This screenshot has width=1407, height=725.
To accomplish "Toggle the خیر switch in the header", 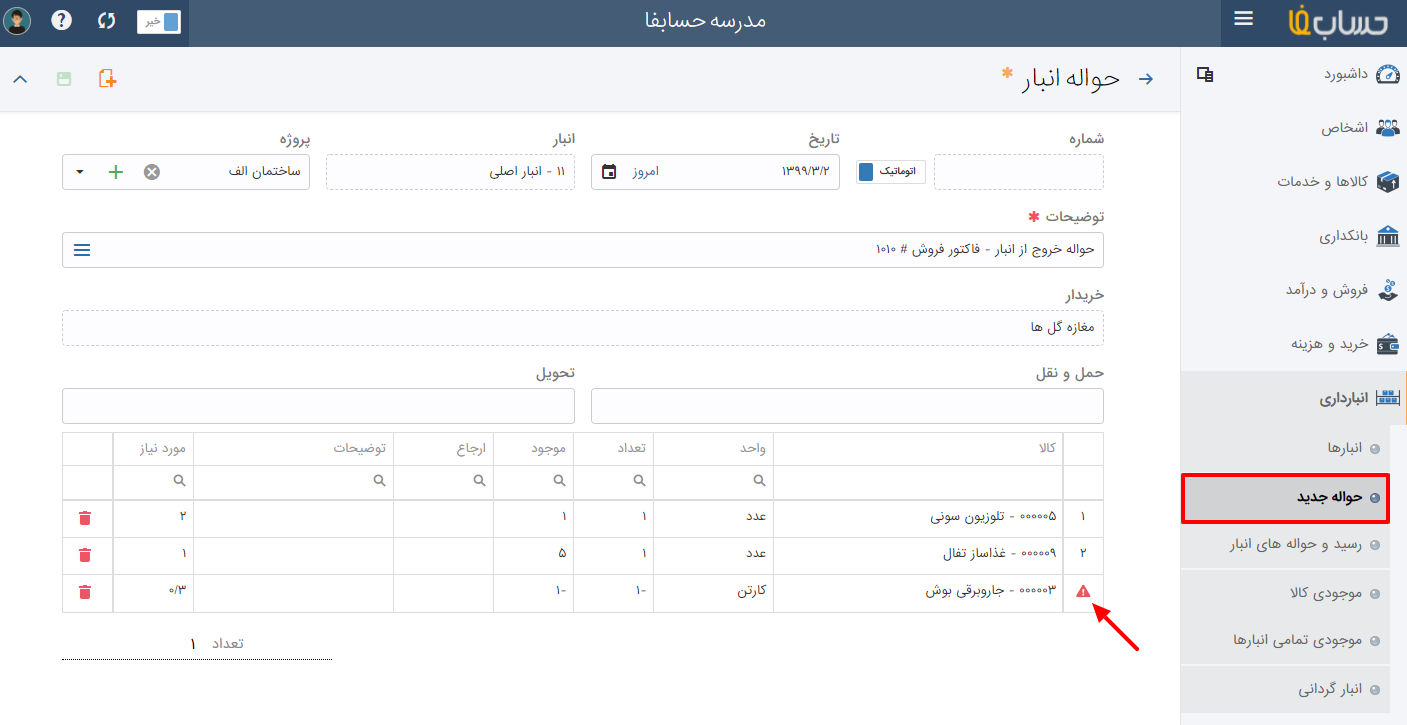I will click(x=159, y=21).
